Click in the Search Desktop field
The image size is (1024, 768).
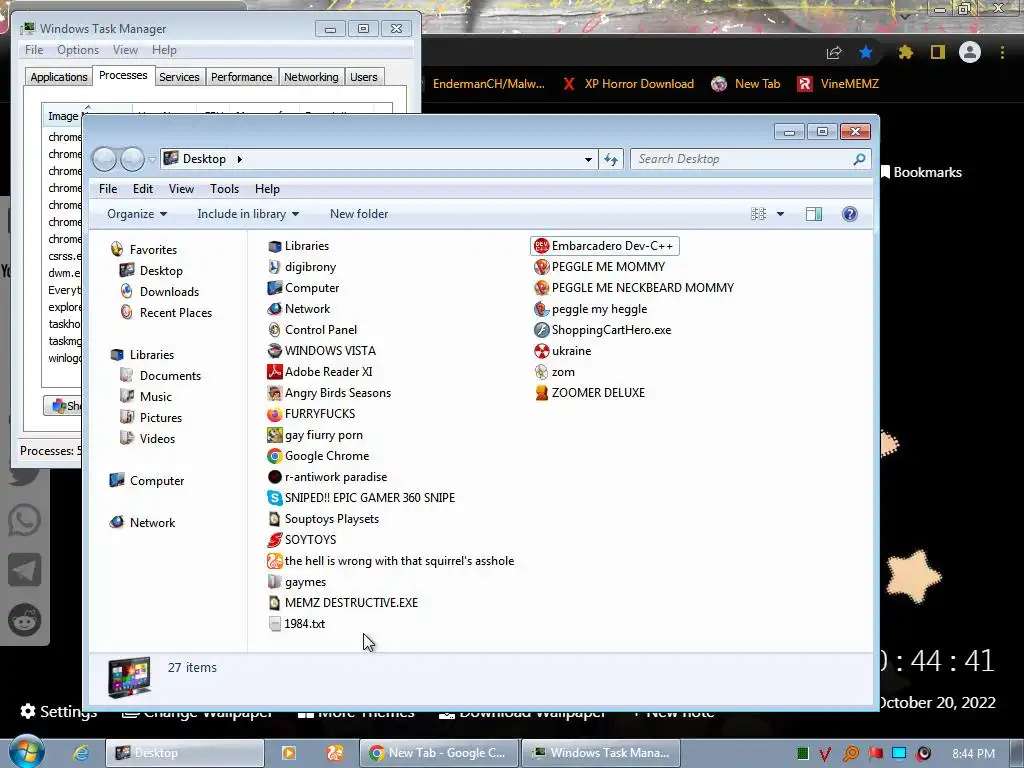[751, 159]
